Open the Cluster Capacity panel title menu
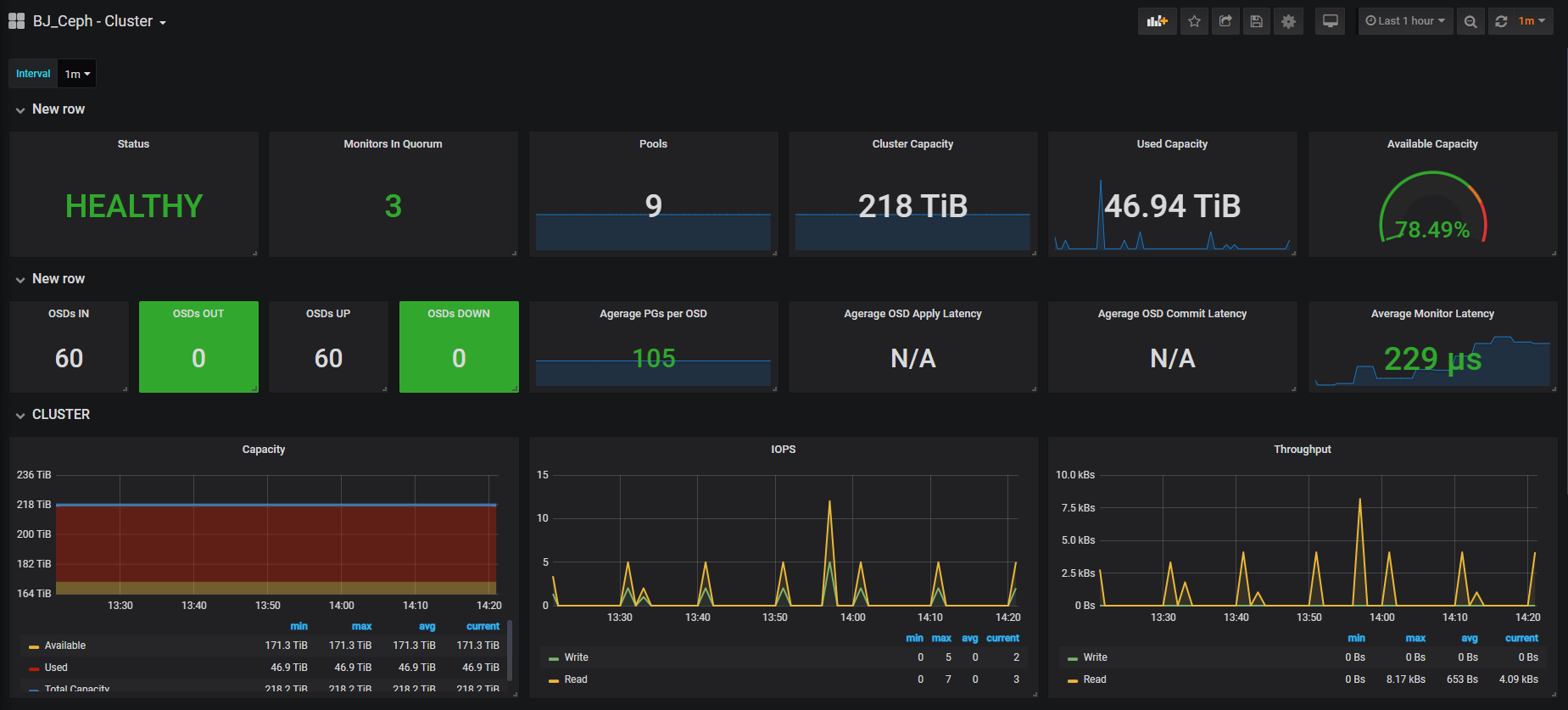The width and height of the screenshot is (1568, 710). tap(912, 144)
